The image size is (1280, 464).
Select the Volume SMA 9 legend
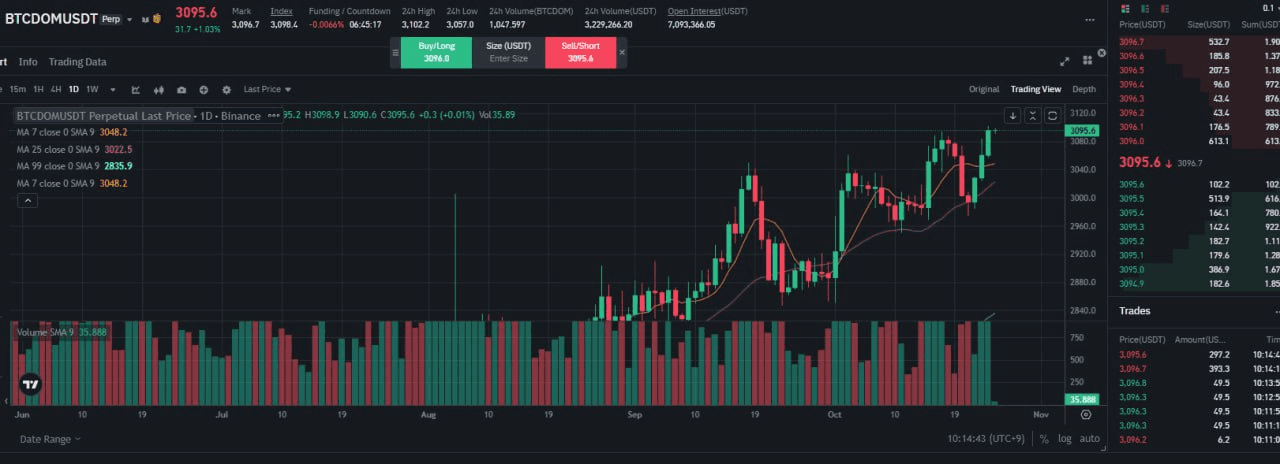(x=62, y=331)
